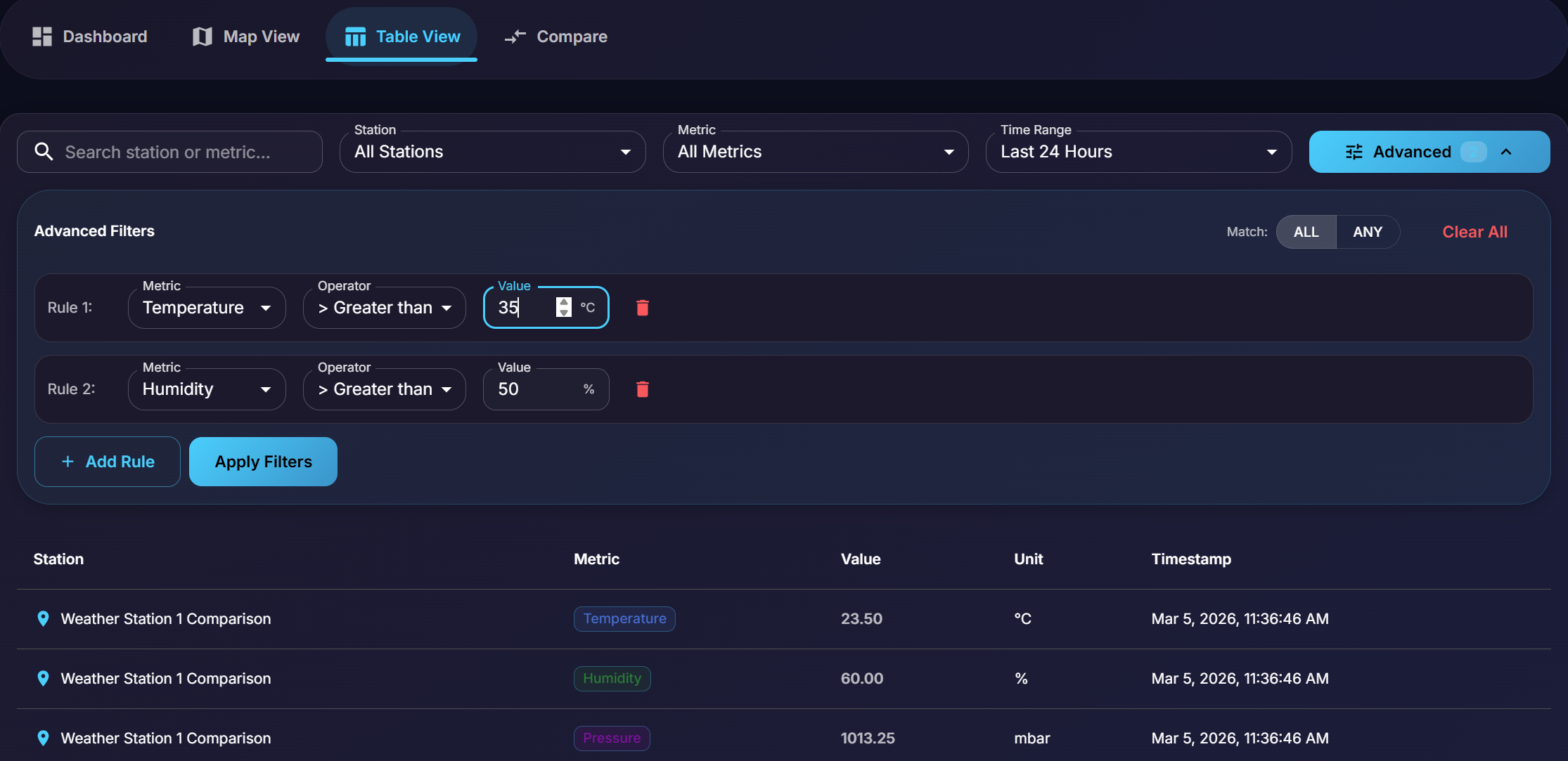Click location pin on Temperature row
Image resolution: width=1568 pixels, height=761 pixels.
(x=43, y=618)
